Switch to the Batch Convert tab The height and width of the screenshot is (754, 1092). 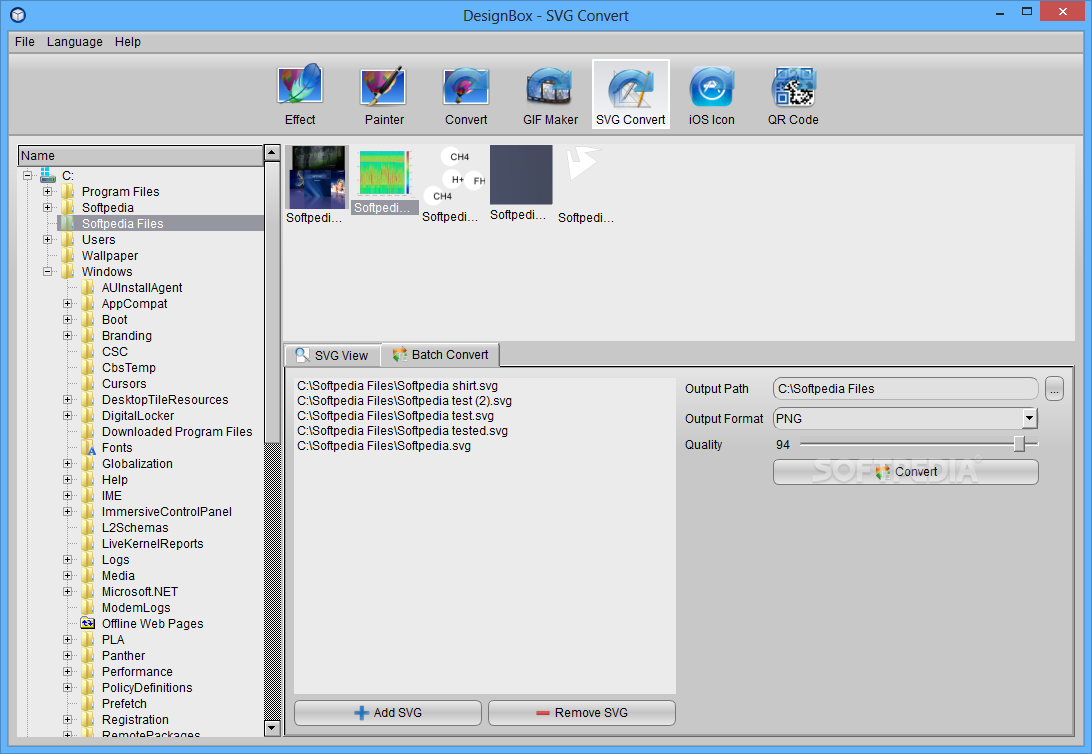440,354
